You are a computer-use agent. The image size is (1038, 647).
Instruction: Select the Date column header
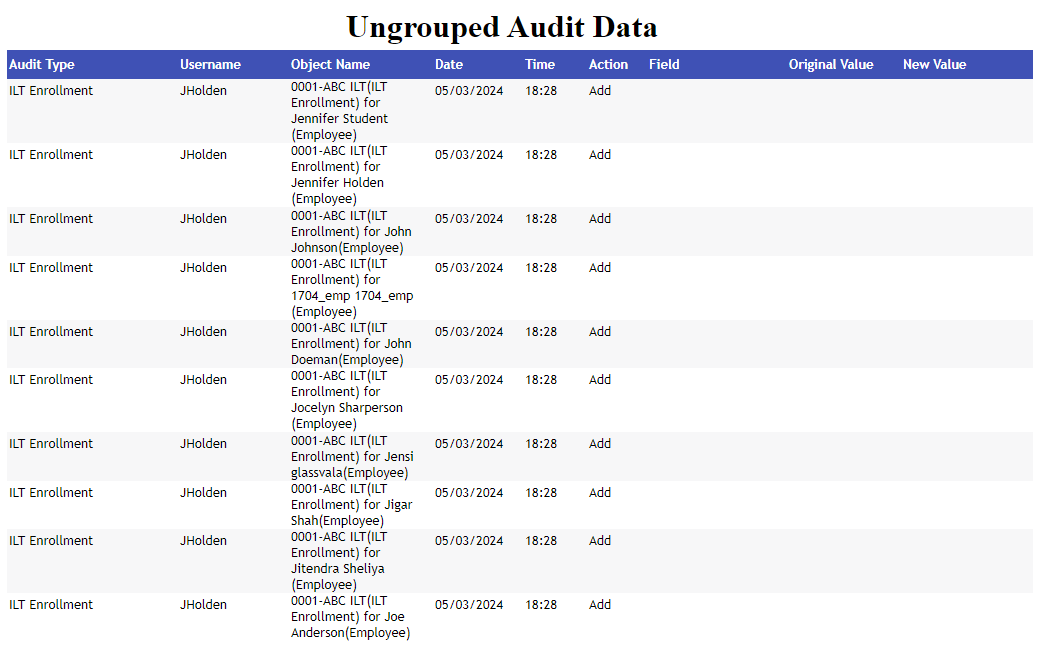449,65
